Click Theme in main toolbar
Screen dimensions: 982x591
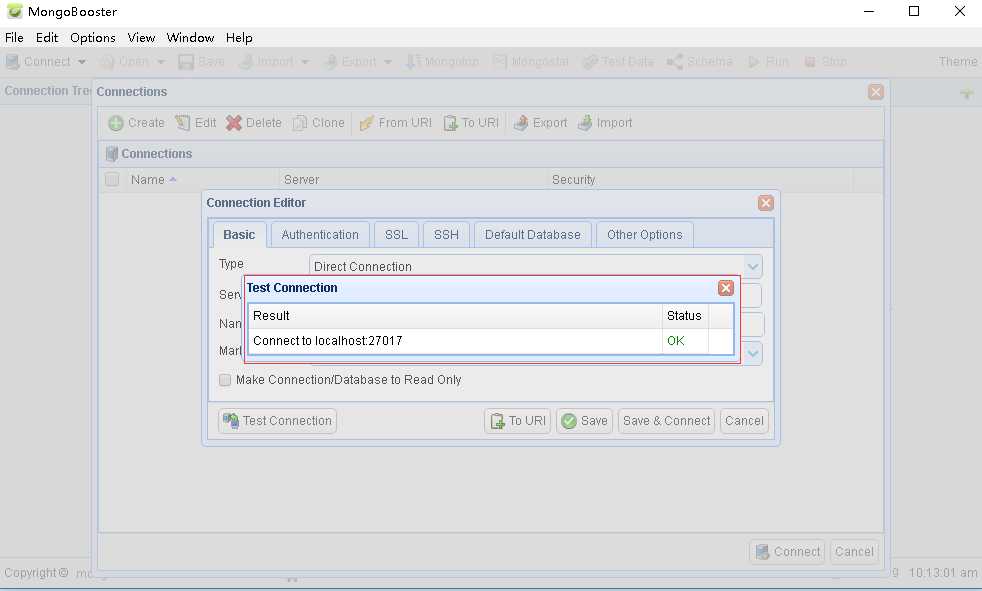[958, 61]
